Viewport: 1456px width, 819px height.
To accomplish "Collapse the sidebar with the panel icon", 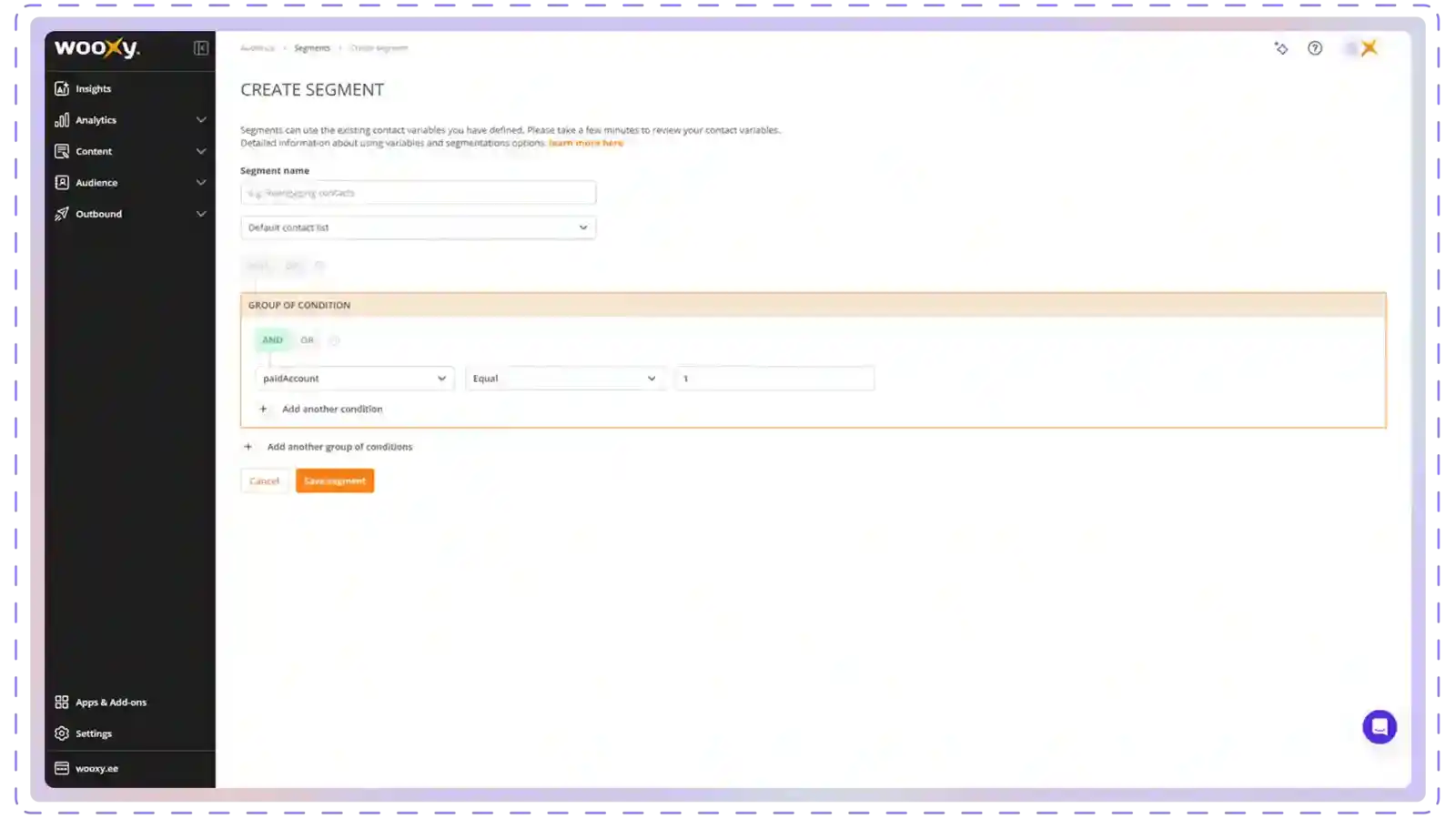I will [x=201, y=48].
